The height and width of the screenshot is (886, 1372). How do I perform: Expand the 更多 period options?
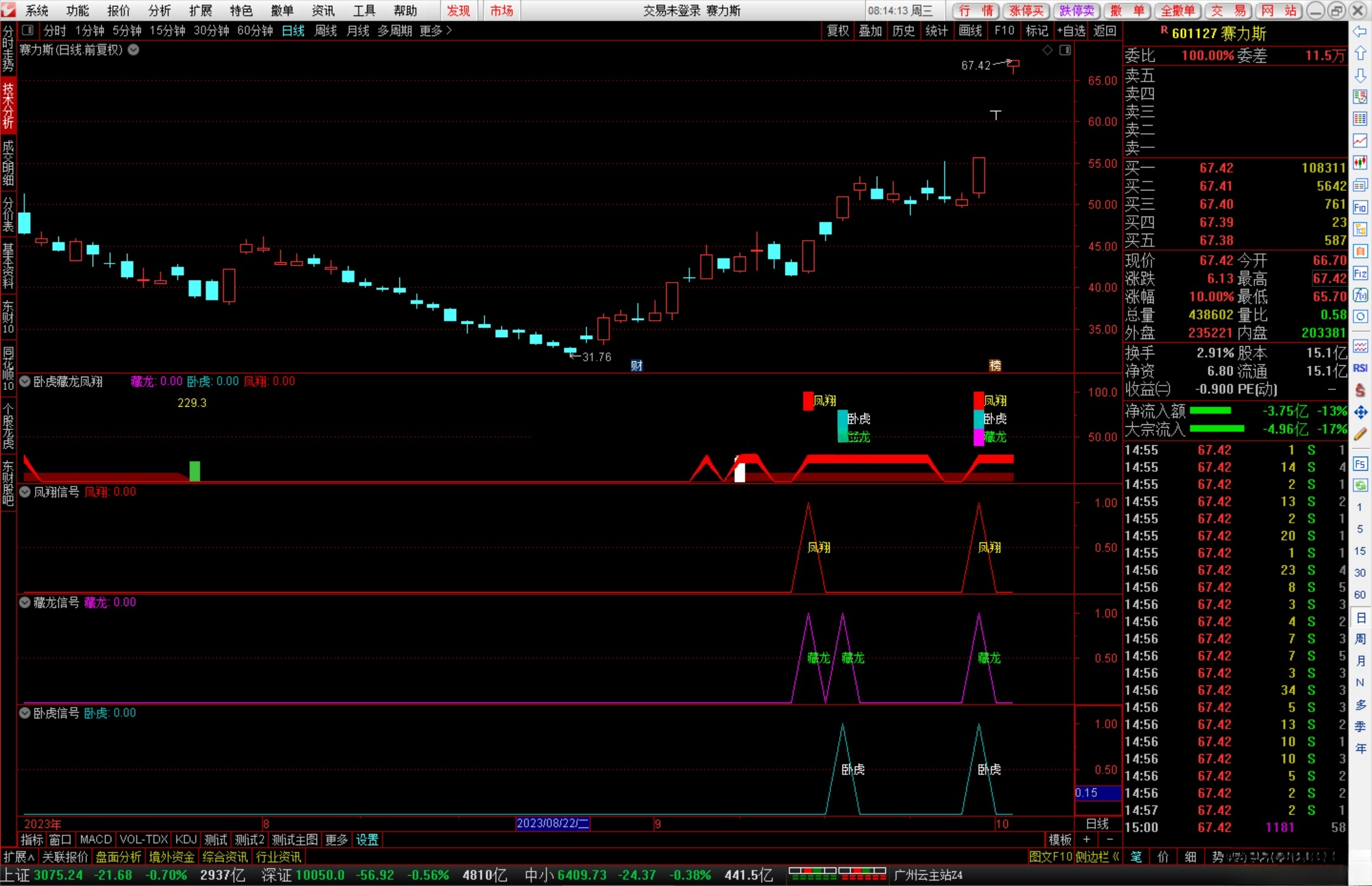click(x=436, y=30)
